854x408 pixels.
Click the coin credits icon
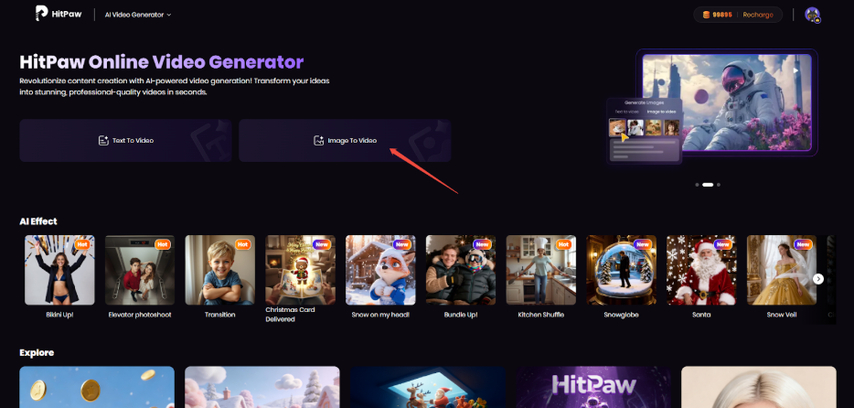coord(706,15)
